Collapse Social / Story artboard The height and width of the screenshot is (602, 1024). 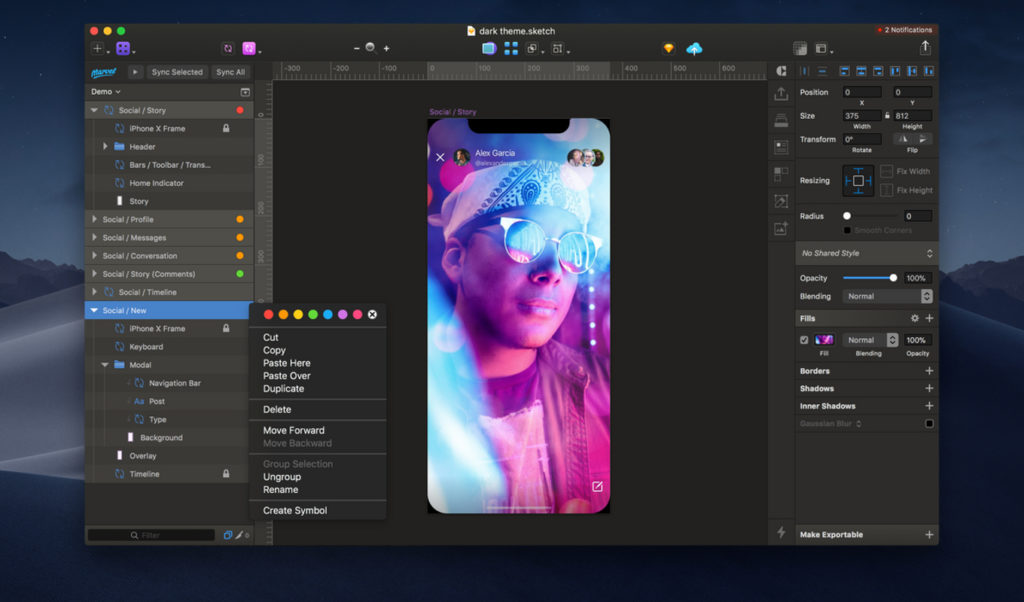coord(94,110)
